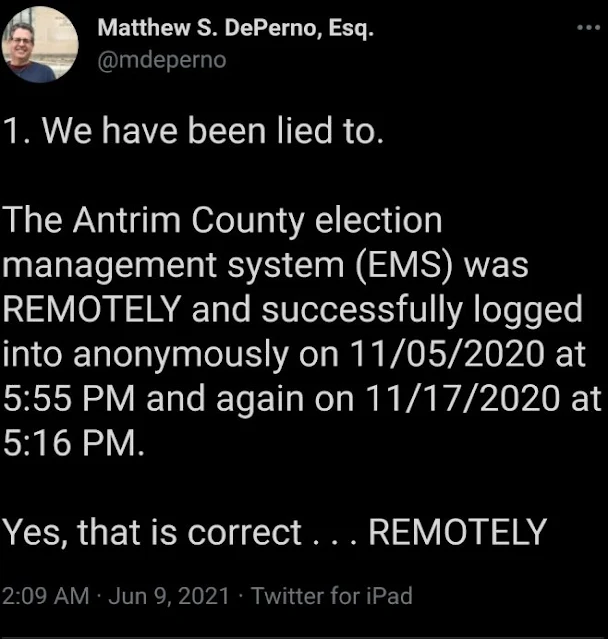The height and width of the screenshot is (639, 608).
Task: Select the first capitalized 'REMOTELY' in the paragraph
Action: (x=93, y=309)
